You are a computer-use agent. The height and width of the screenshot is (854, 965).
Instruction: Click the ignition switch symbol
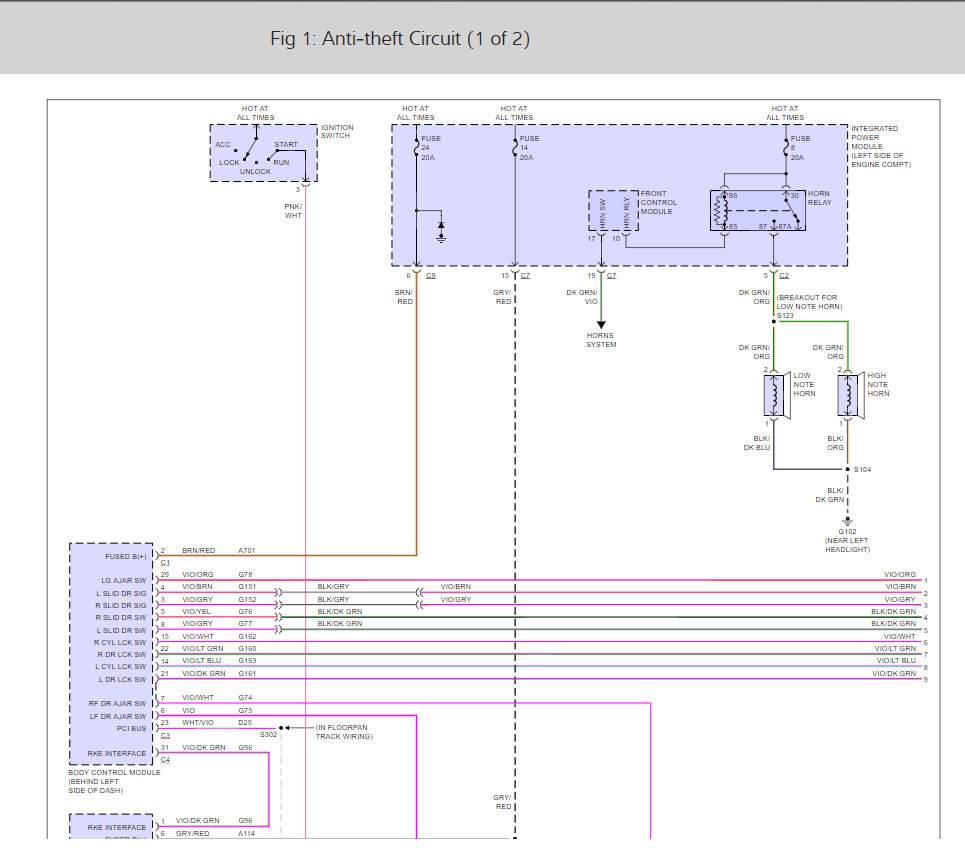point(262,153)
